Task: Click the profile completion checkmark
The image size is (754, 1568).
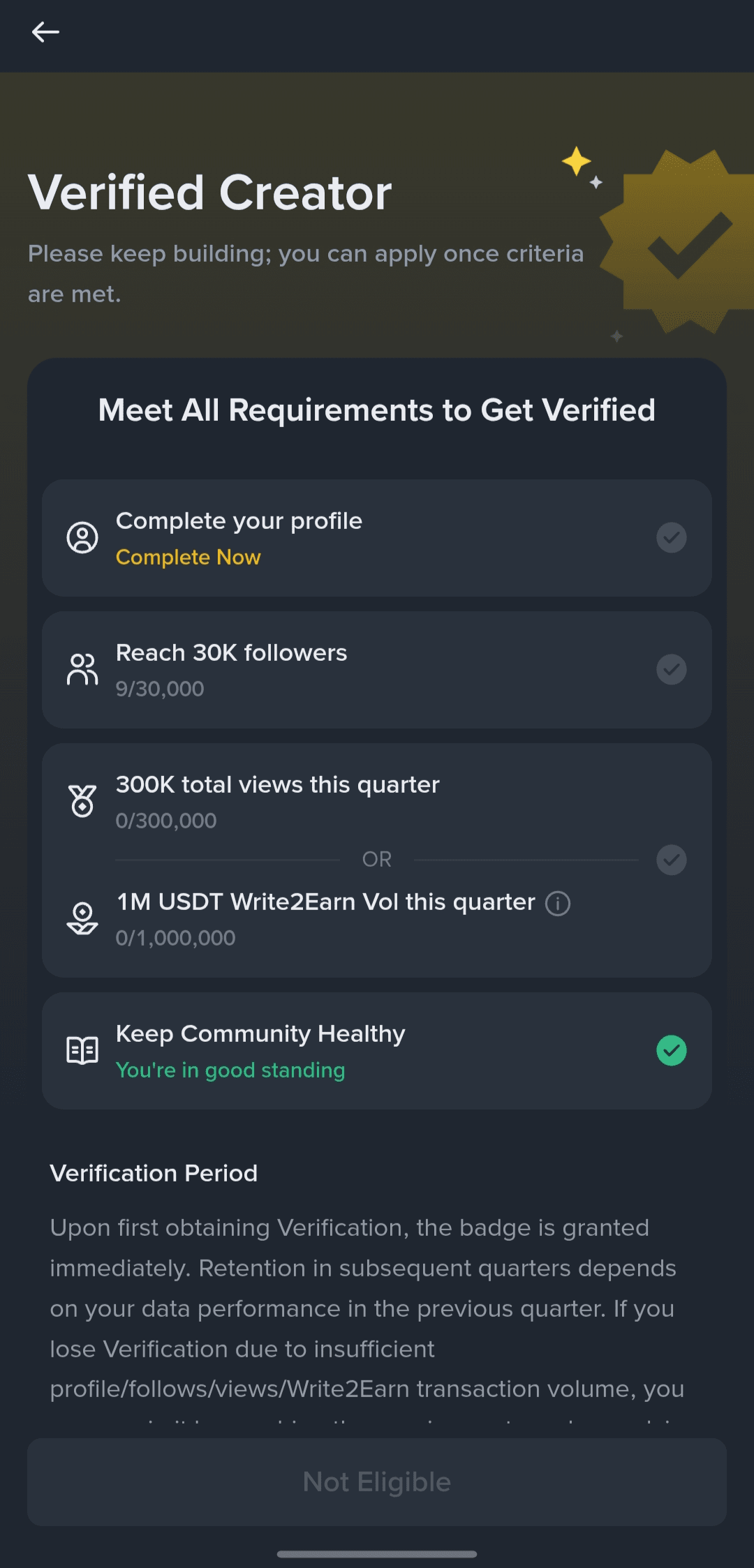Action: coord(671,538)
